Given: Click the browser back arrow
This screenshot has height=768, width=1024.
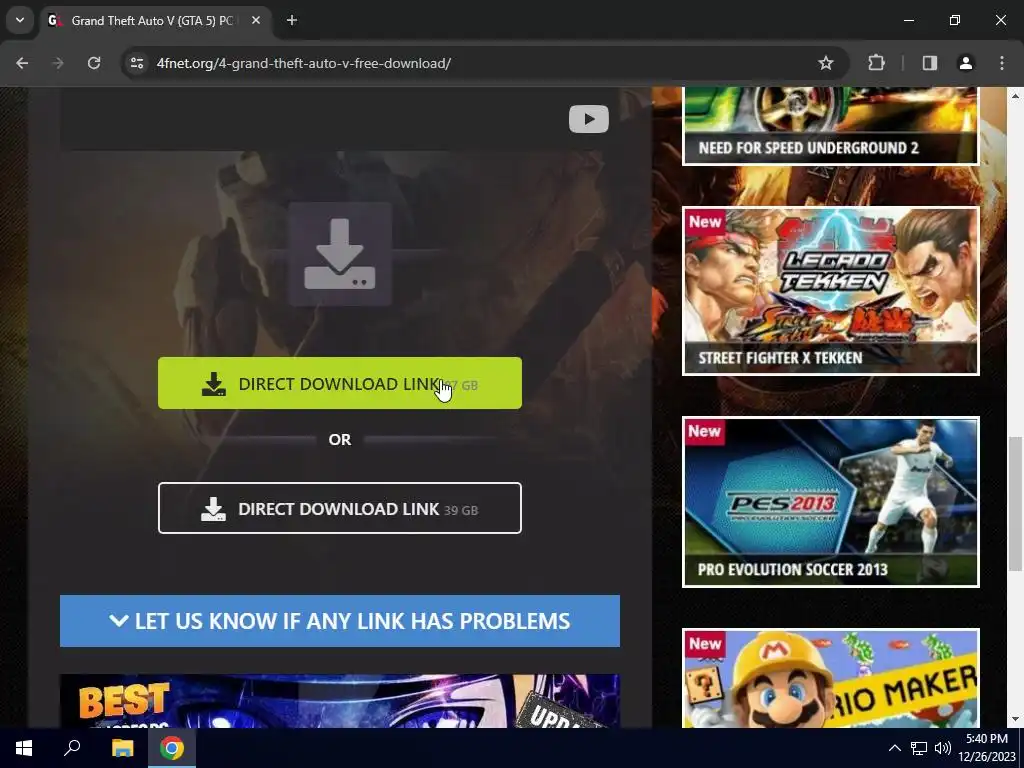Looking at the screenshot, I should click(x=22, y=63).
